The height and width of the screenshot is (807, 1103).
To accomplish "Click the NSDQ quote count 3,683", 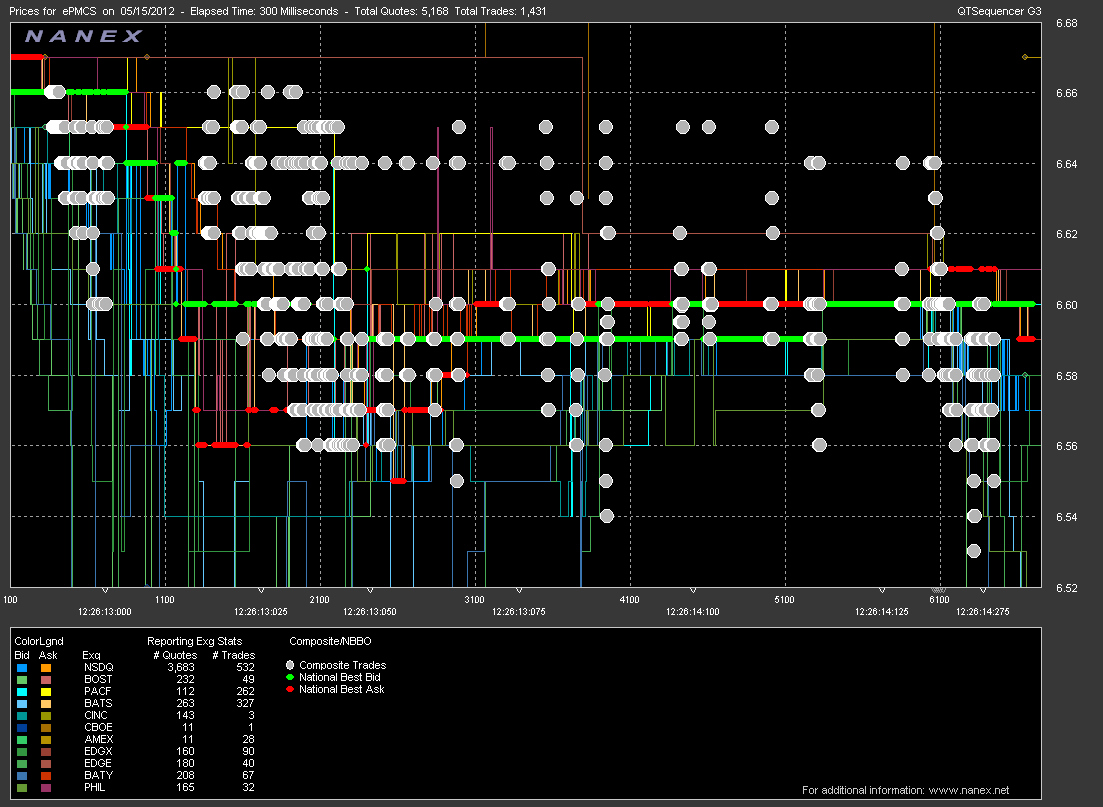I will 181,667.
